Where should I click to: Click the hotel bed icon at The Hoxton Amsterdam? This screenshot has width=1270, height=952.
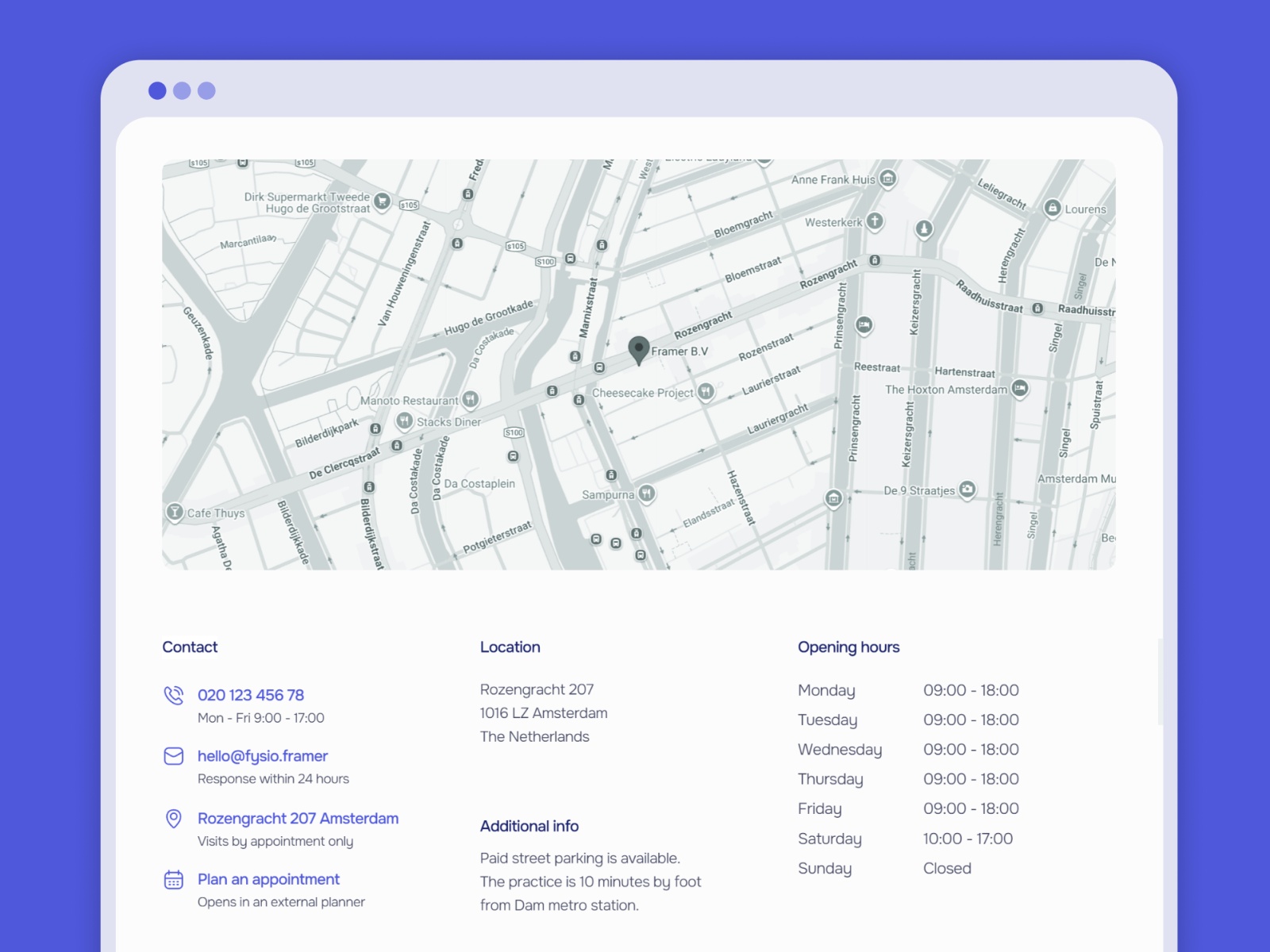pyautogui.click(x=1020, y=389)
